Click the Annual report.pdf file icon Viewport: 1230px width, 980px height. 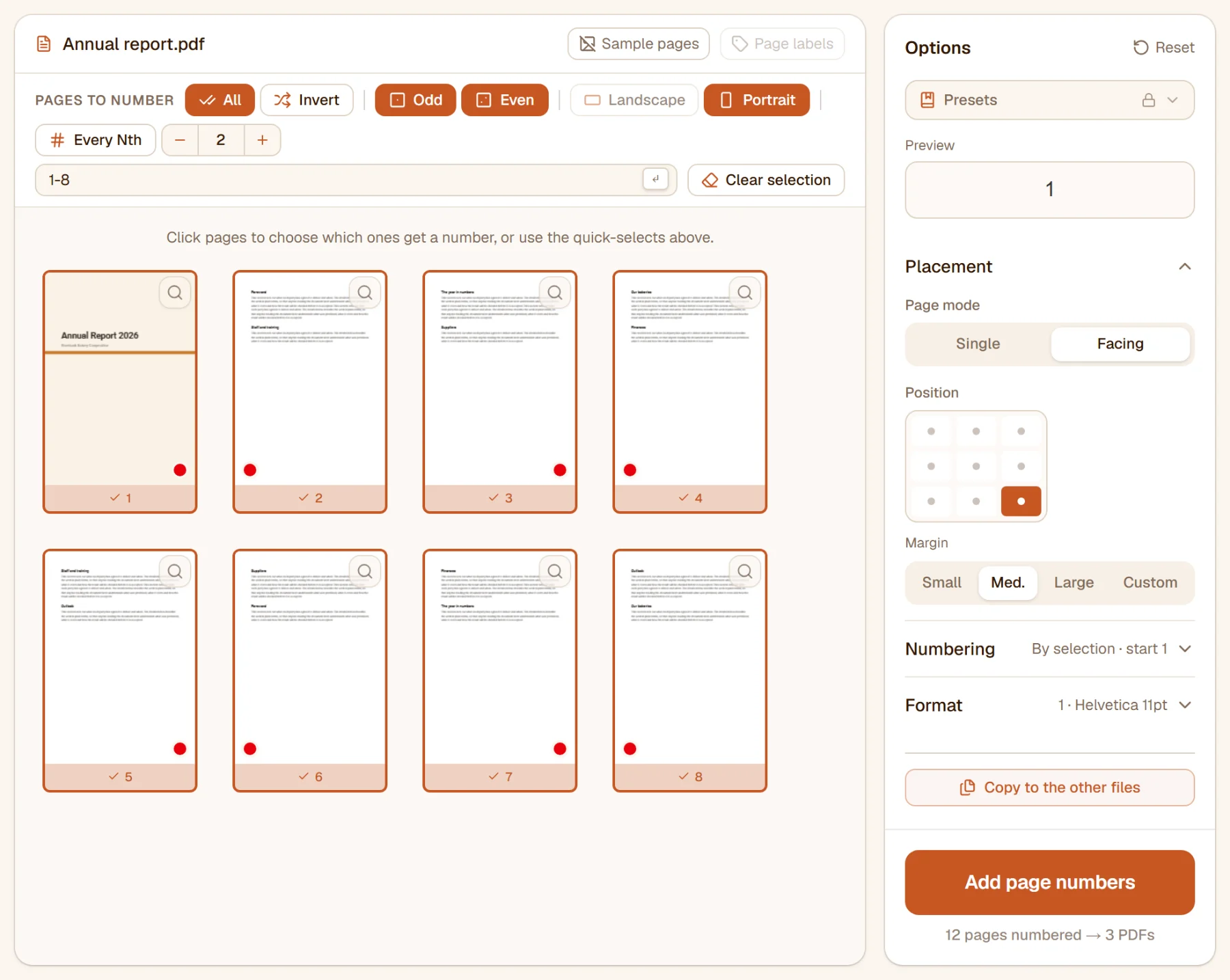[44, 44]
